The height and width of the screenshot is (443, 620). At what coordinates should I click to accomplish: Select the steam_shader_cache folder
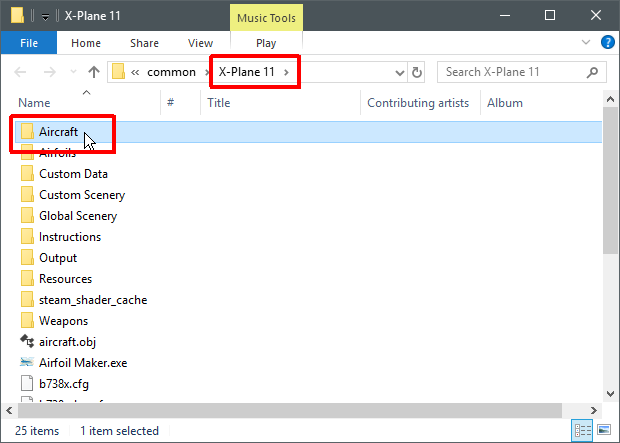tap(93, 299)
